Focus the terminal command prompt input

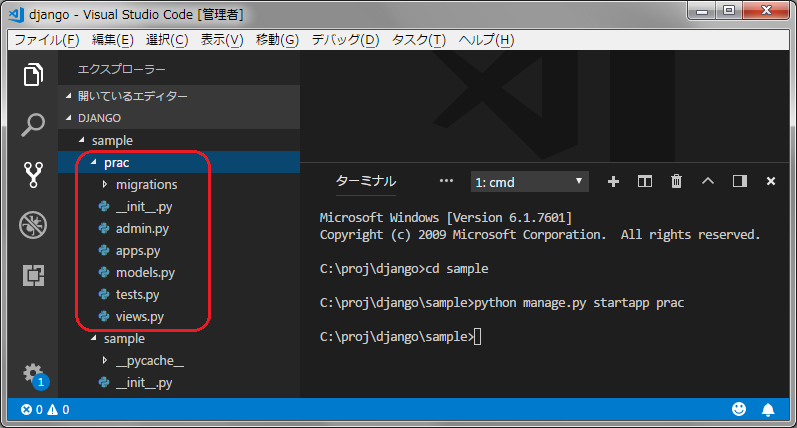pos(477,337)
